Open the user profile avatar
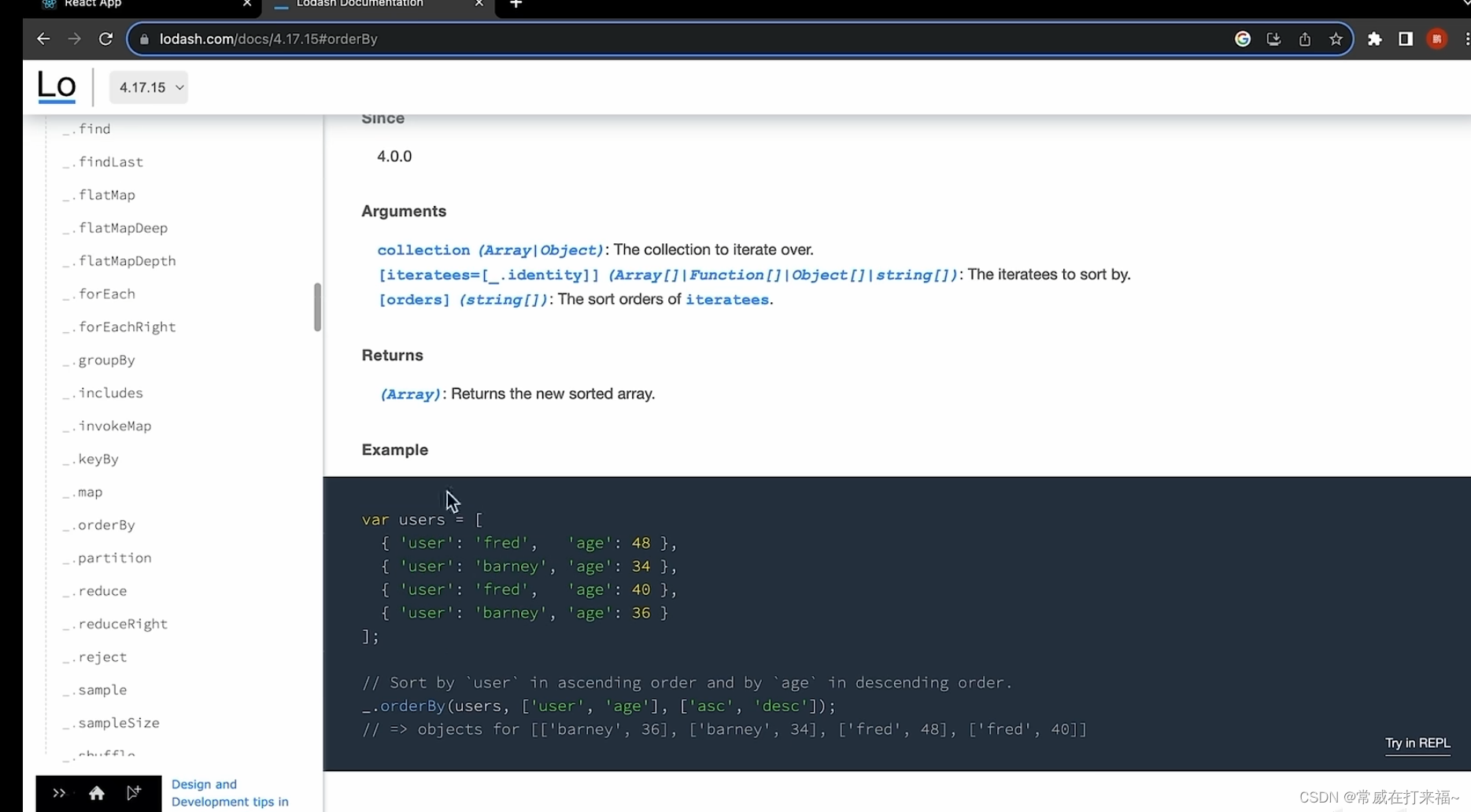 coord(1437,39)
